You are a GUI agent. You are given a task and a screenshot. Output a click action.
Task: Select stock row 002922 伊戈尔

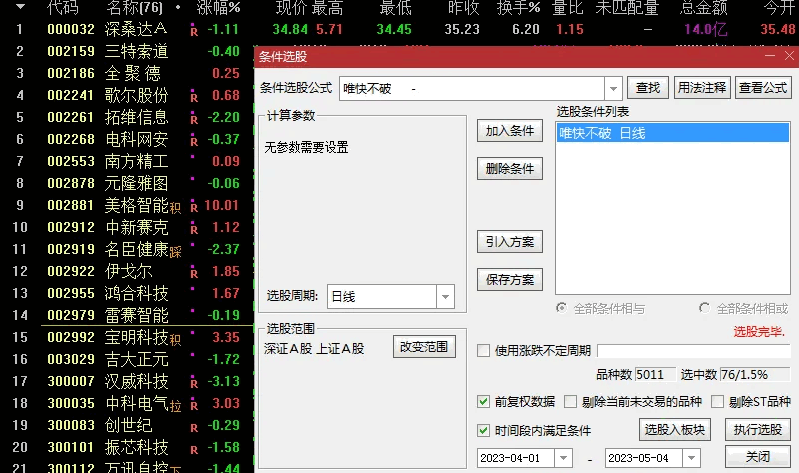(x=127, y=271)
